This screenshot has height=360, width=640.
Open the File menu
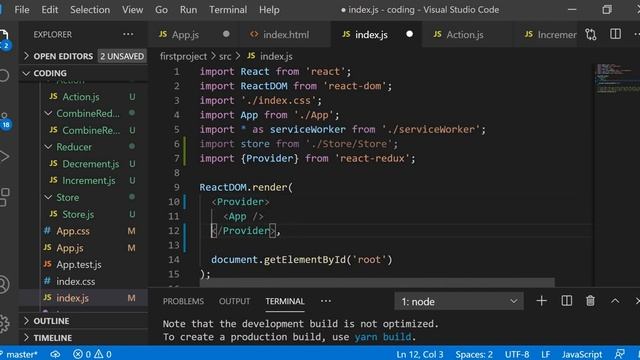(x=22, y=10)
